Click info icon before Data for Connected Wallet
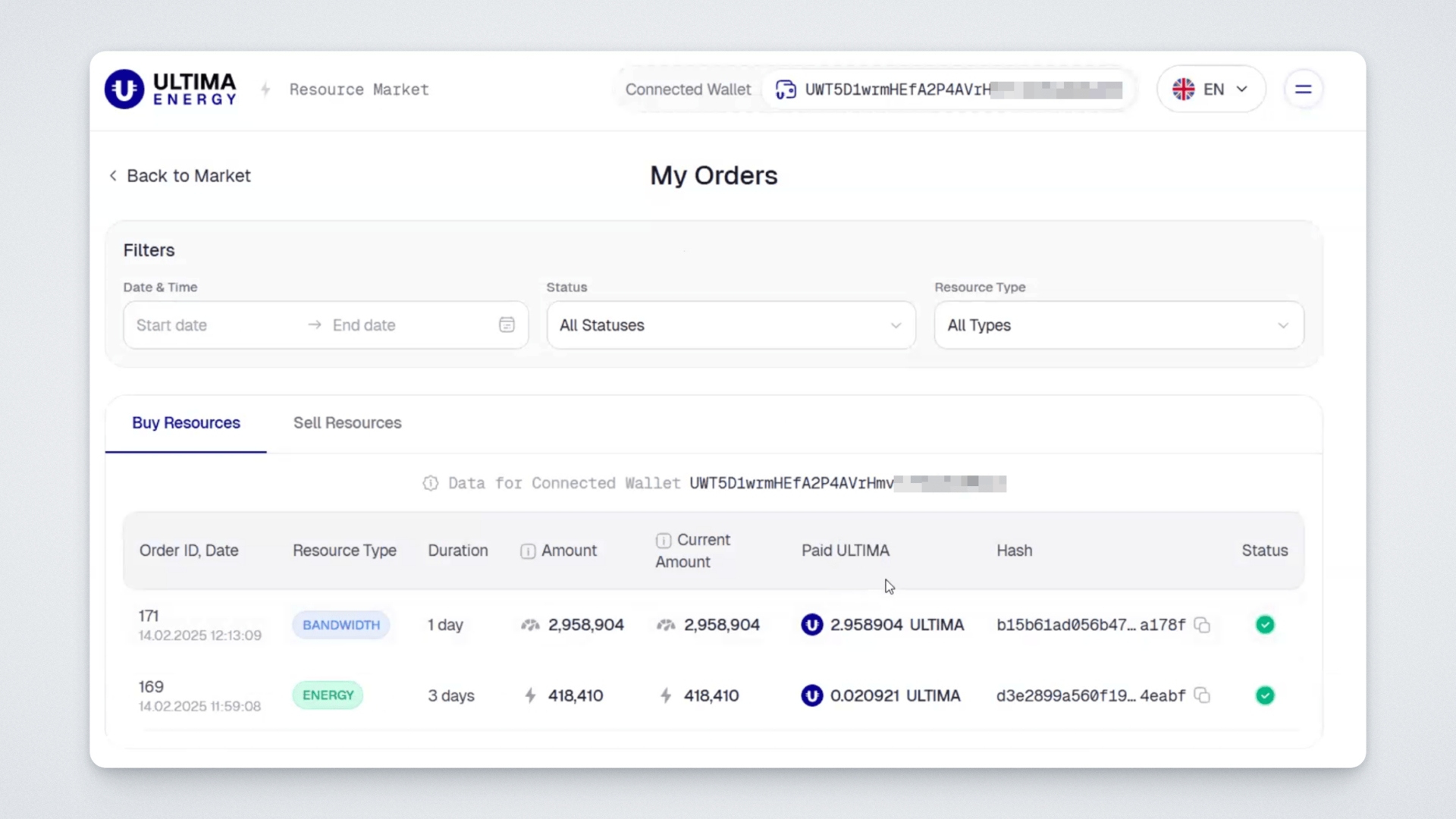1456x819 pixels. pos(431,484)
